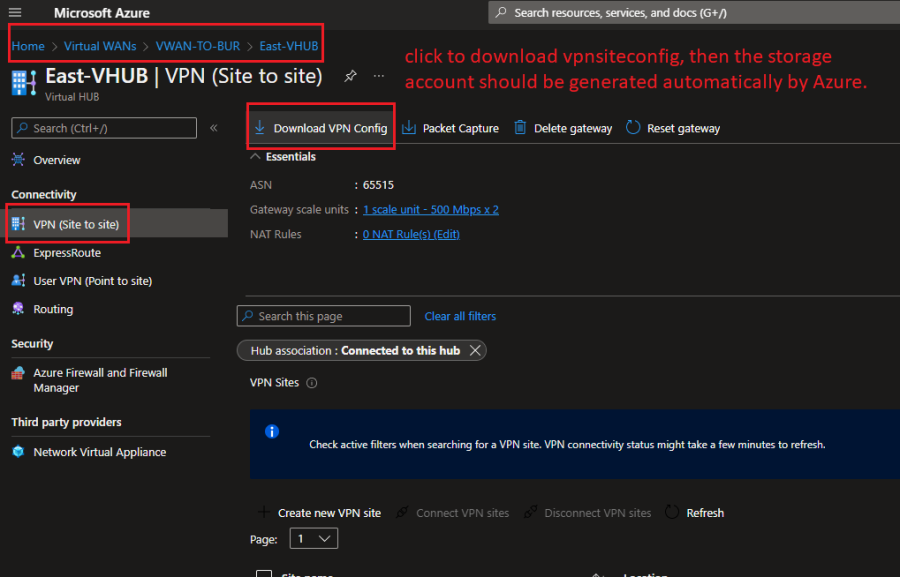
Task: Focus the Search this page field
Action: pos(324,316)
